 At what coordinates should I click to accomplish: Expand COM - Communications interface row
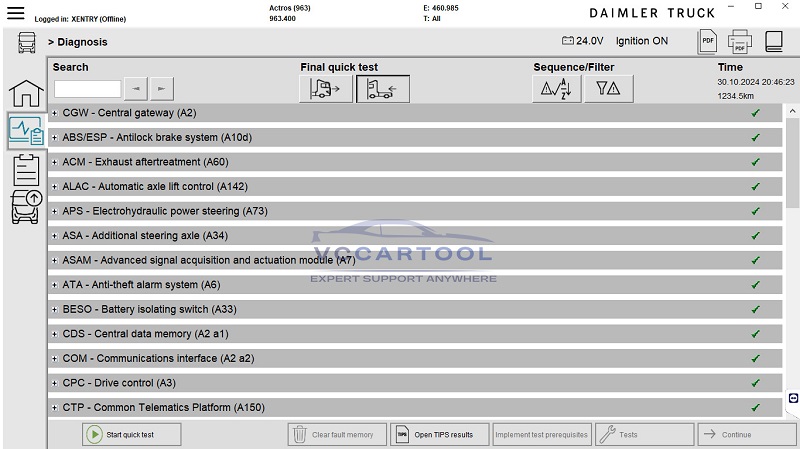coord(55,358)
